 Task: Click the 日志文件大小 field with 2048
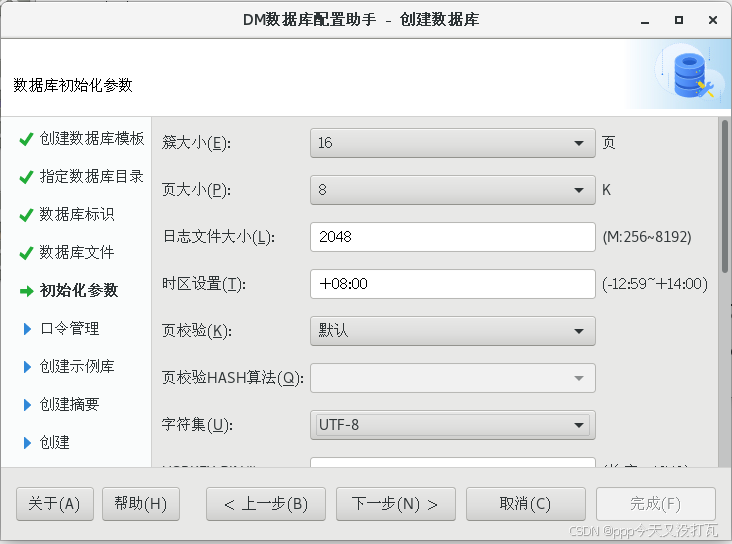(452, 237)
